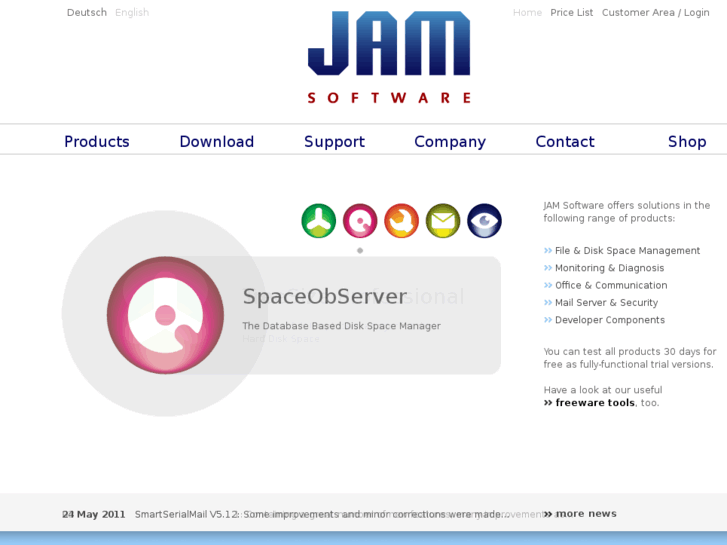The width and height of the screenshot is (727, 545).
Task: Select the pink SpaceObServer carousel icon
Action: [x=360, y=221]
